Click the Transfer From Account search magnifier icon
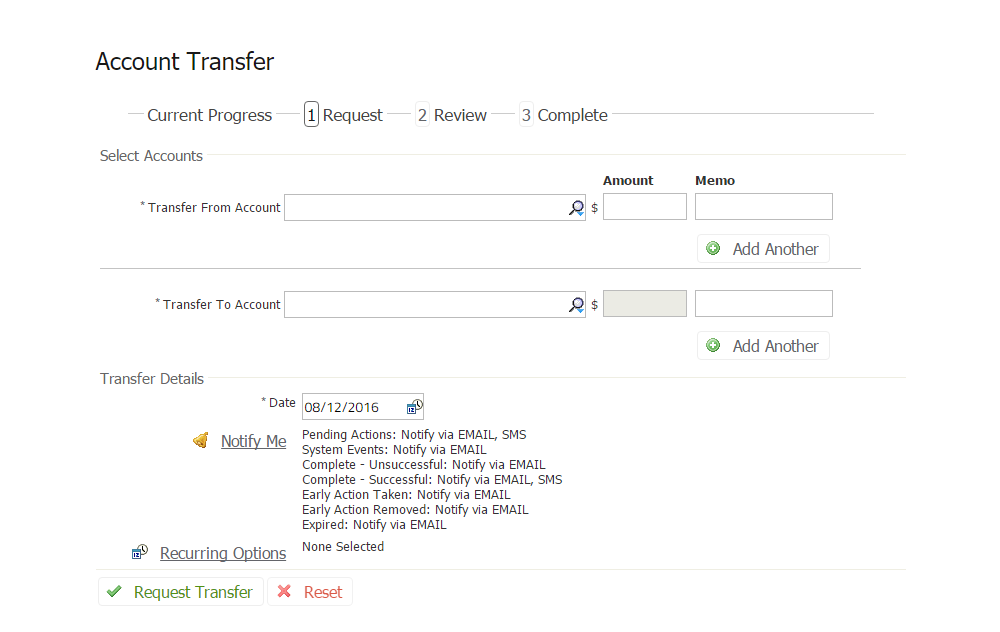Image resolution: width=1000 pixels, height=632 pixels. click(577, 208)
